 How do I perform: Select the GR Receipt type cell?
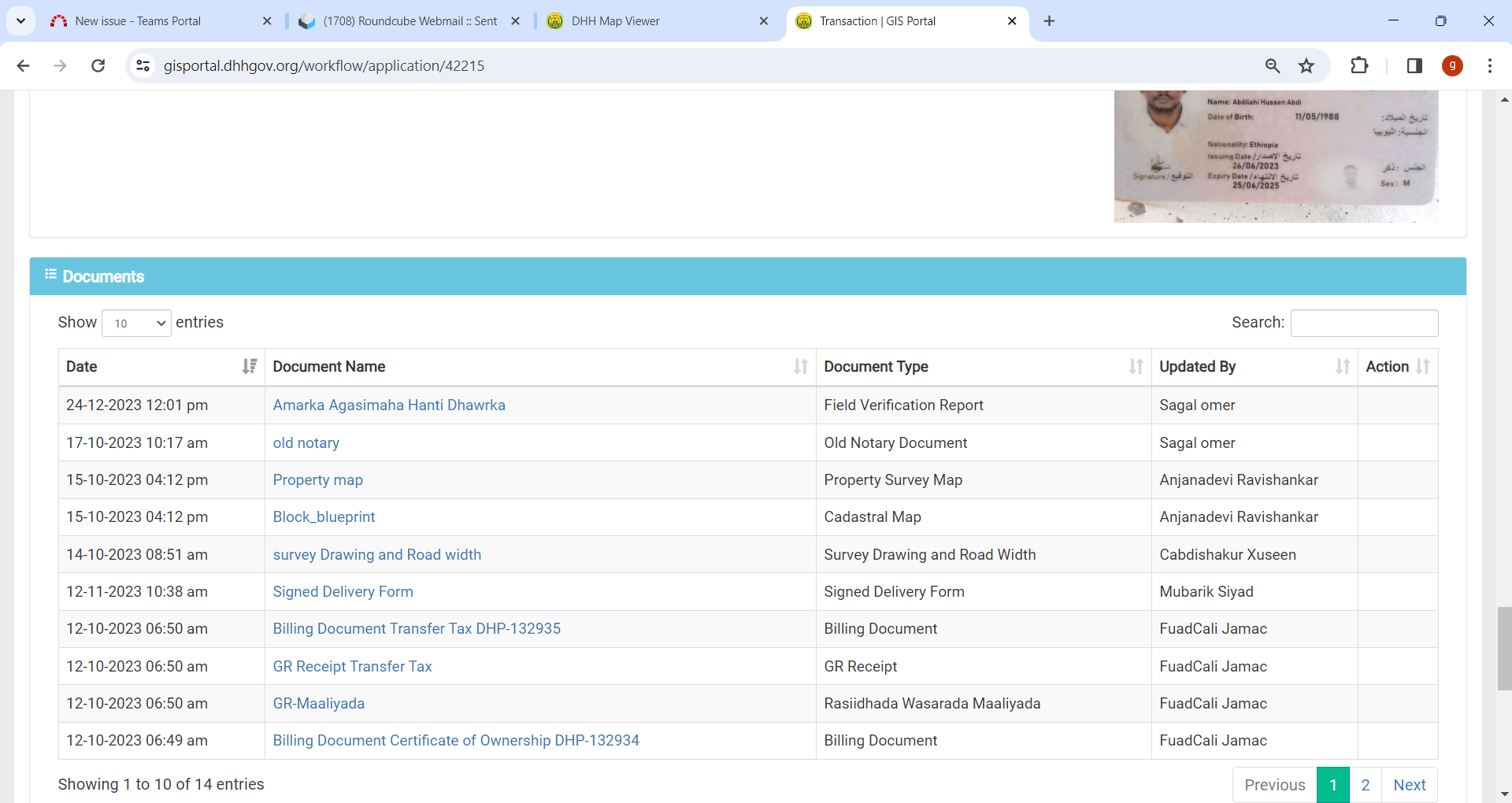tap(984, 667)
